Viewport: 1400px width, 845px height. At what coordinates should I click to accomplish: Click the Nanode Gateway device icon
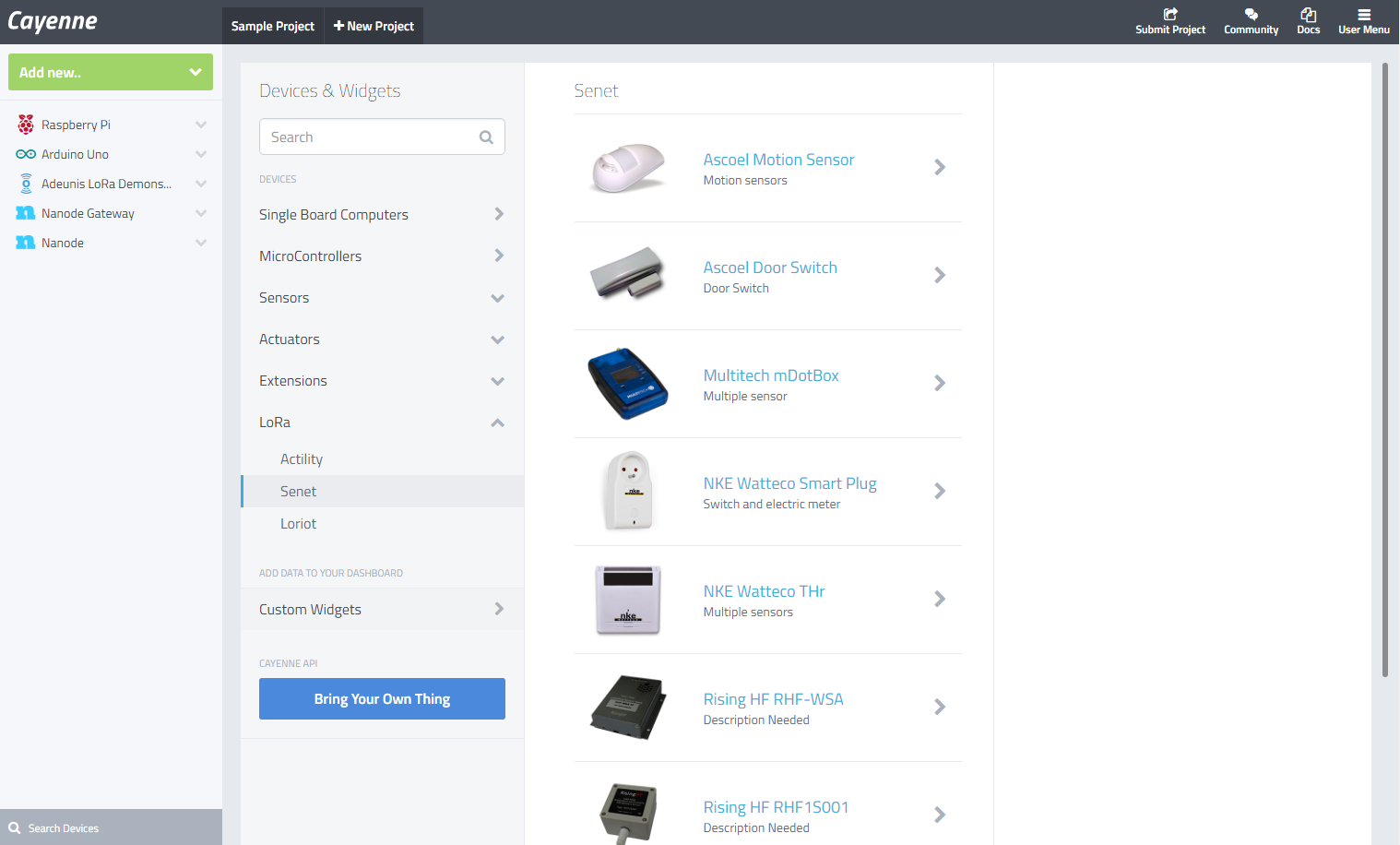[26, 213]
